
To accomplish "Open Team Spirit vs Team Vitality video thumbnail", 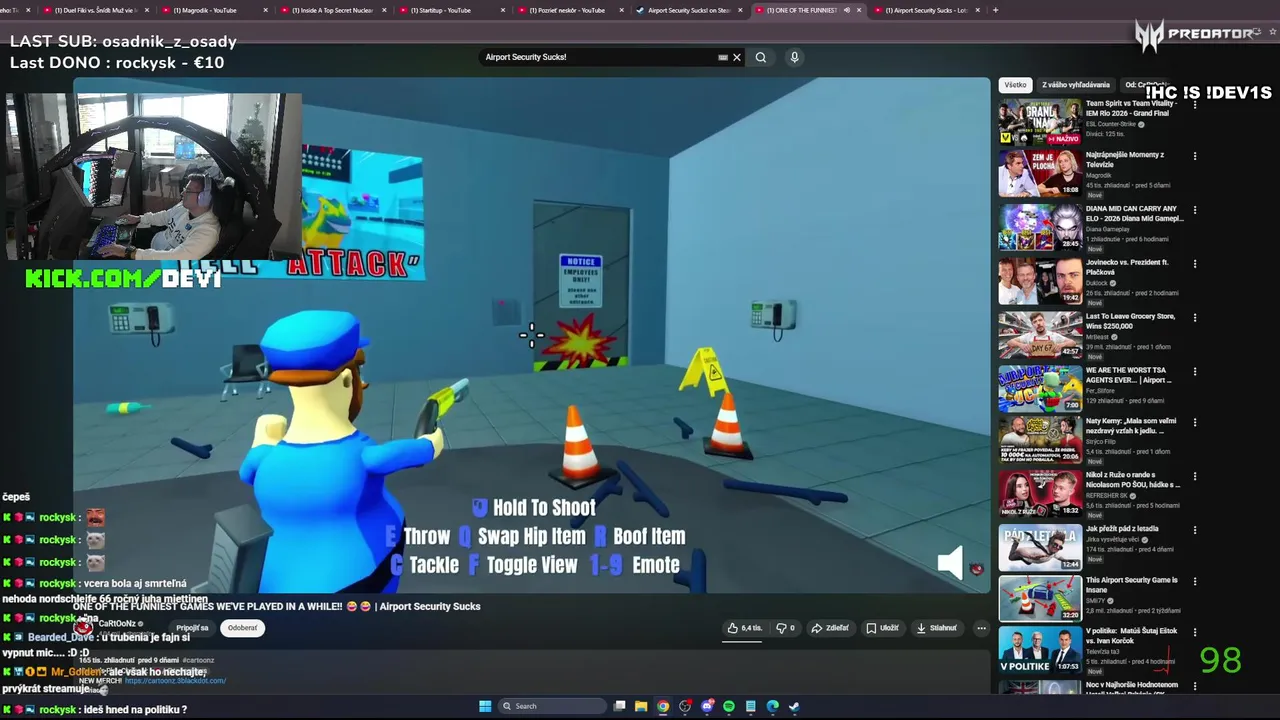I will (1040, 121).
